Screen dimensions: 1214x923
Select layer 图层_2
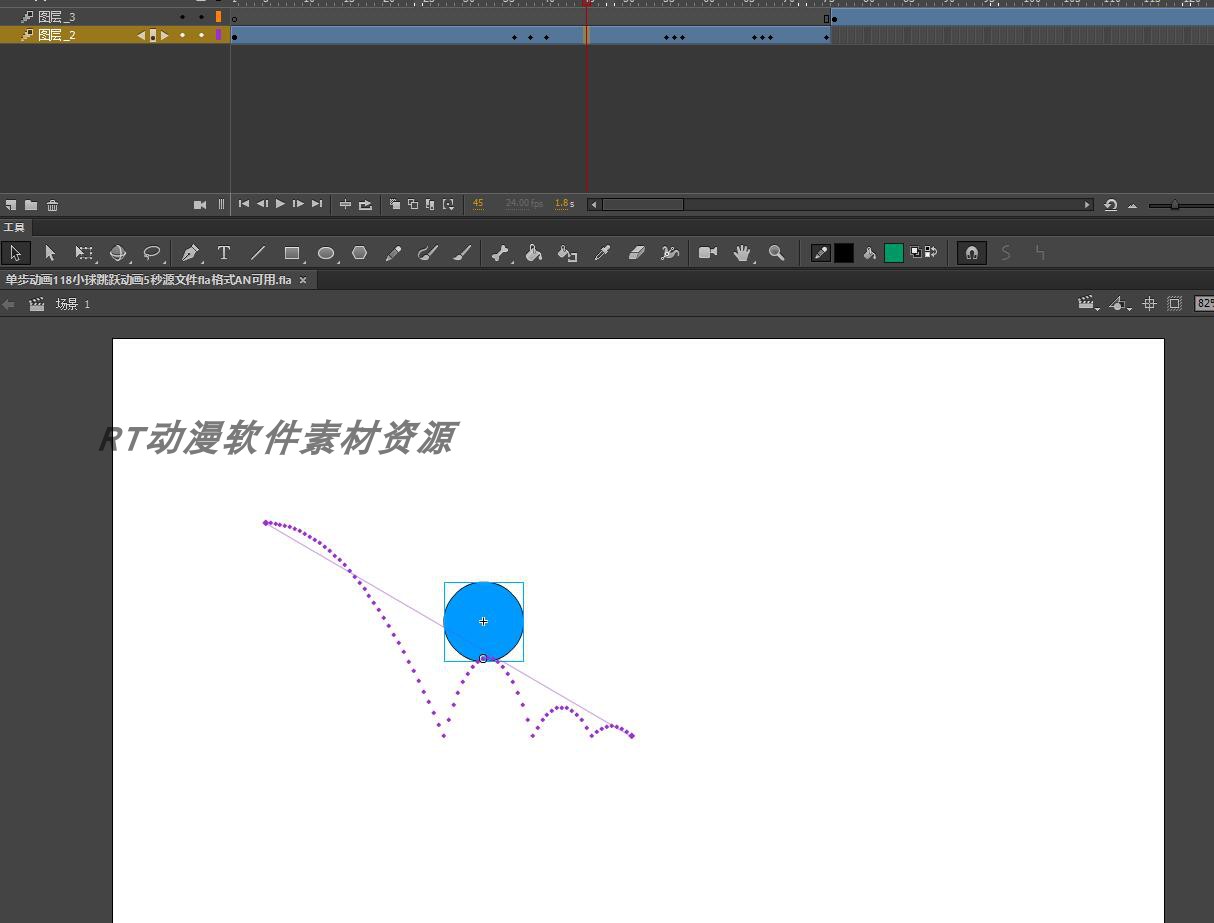click(x=56, y=35)
